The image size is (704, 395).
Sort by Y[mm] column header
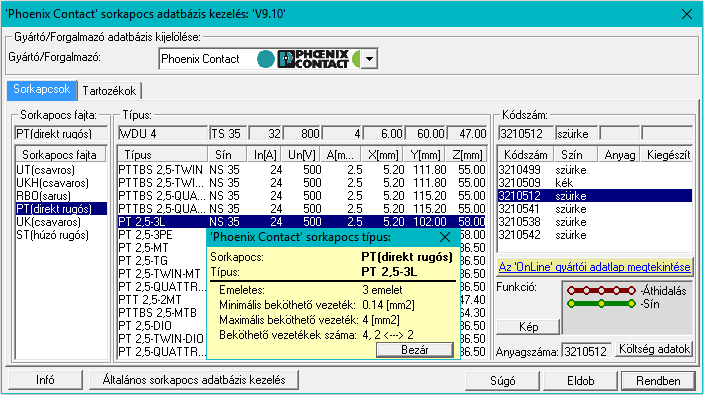click(x=425, y=154)
